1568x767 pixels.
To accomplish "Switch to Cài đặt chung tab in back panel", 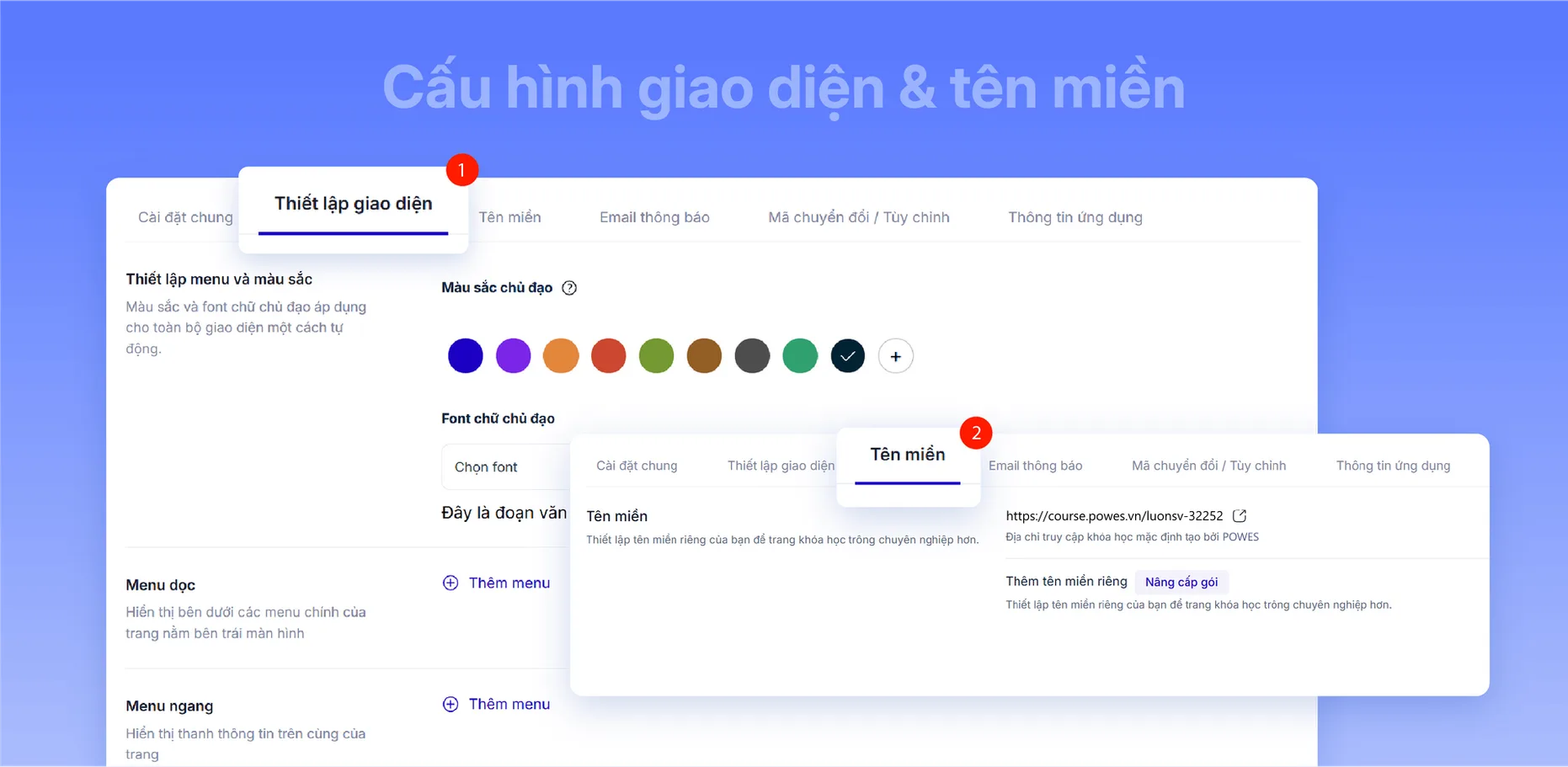I will [x=185, y=217].
